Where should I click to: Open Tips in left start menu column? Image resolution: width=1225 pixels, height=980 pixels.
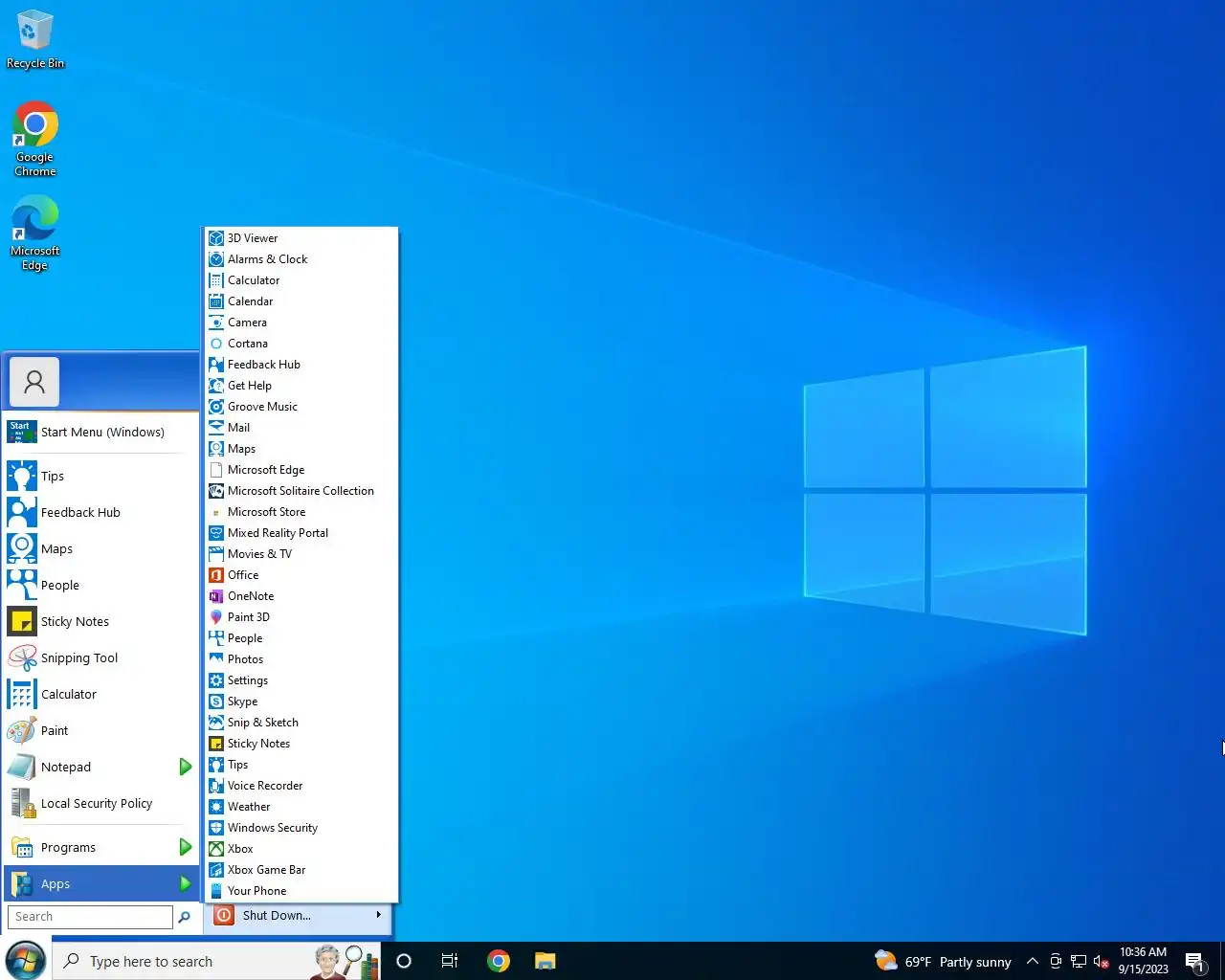click(x=101, y=476)
